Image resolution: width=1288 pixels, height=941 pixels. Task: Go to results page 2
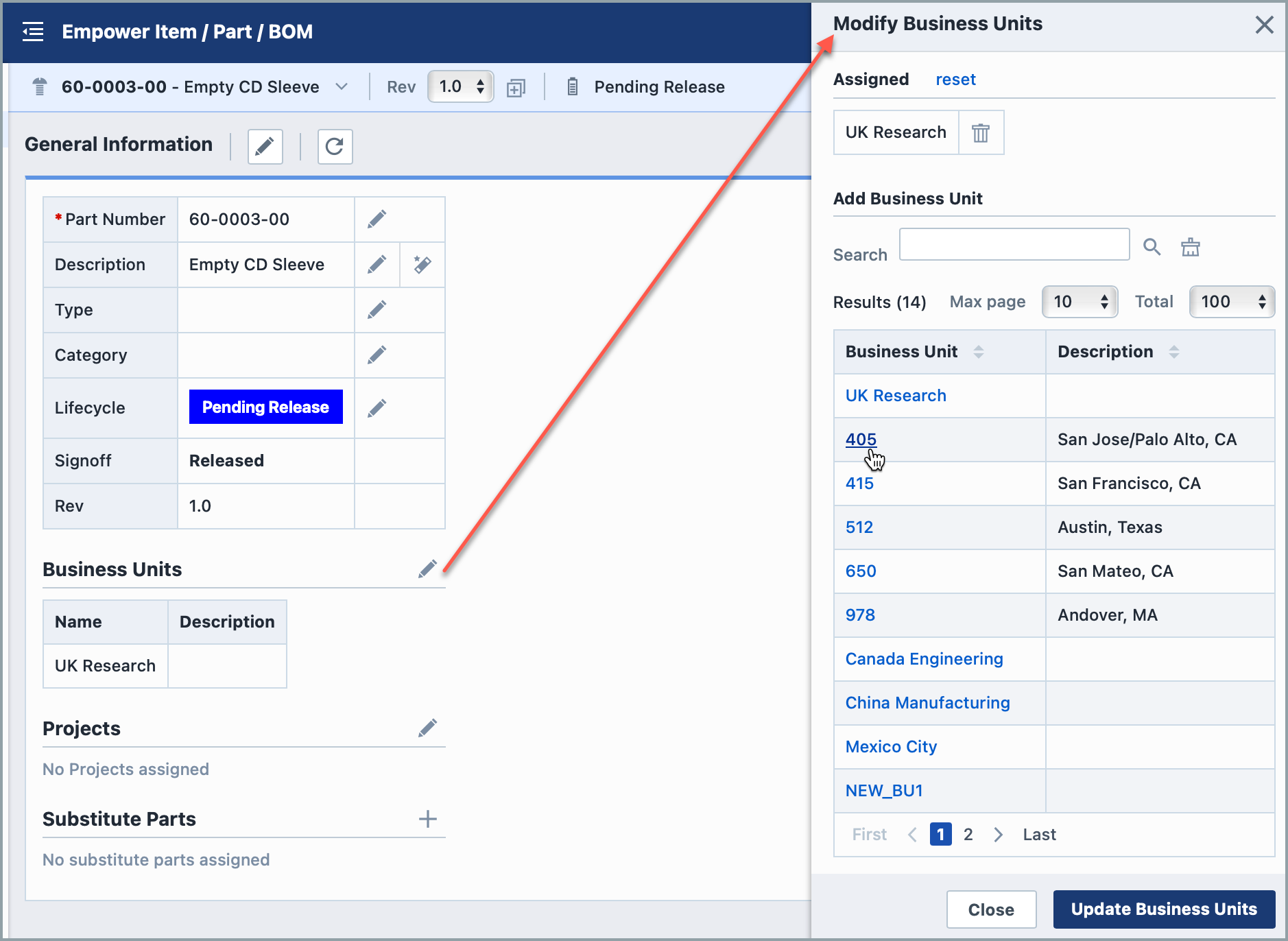point(968,834)
